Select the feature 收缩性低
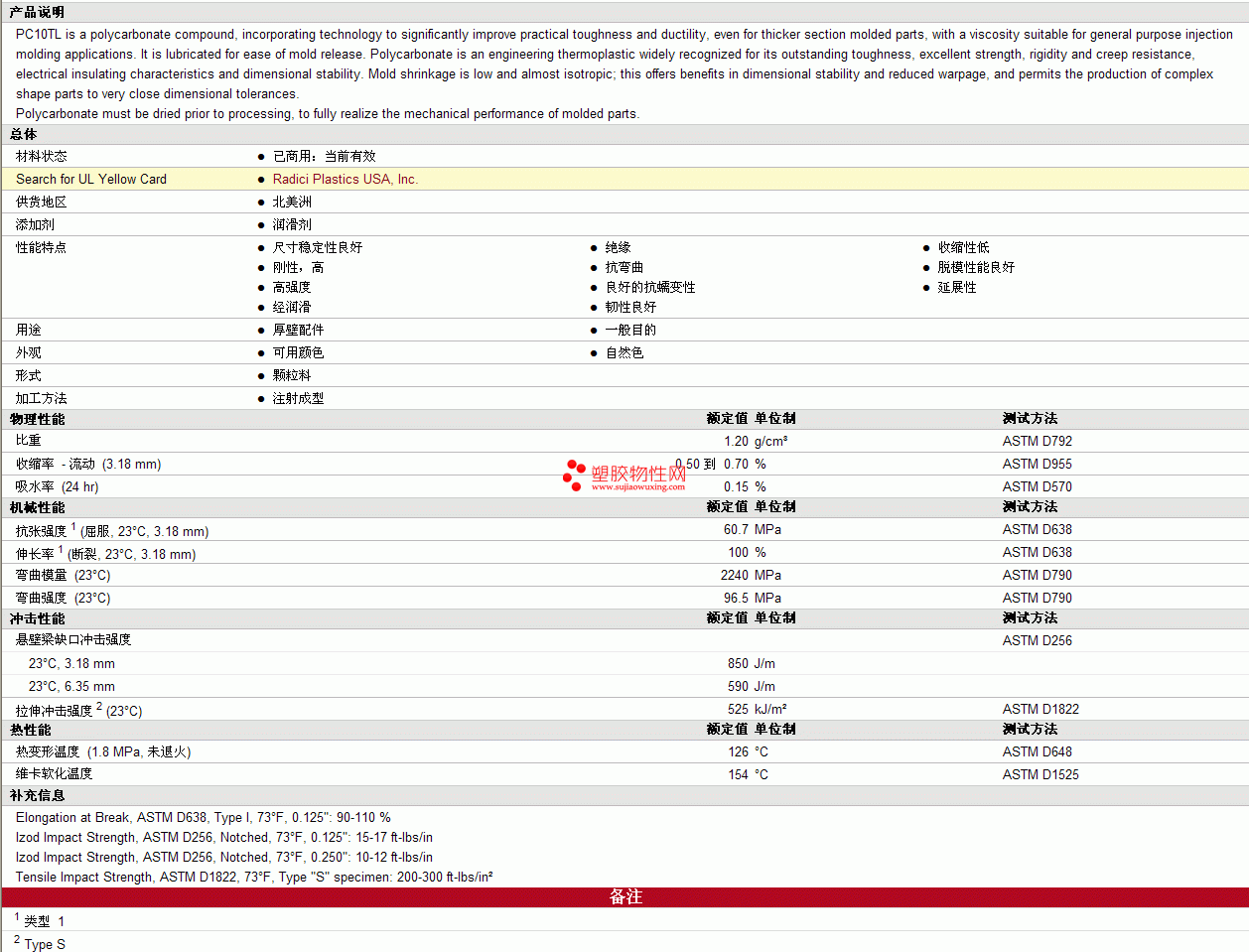The image size is (1249, 952). pyautogui.click(x=963, y=247)
